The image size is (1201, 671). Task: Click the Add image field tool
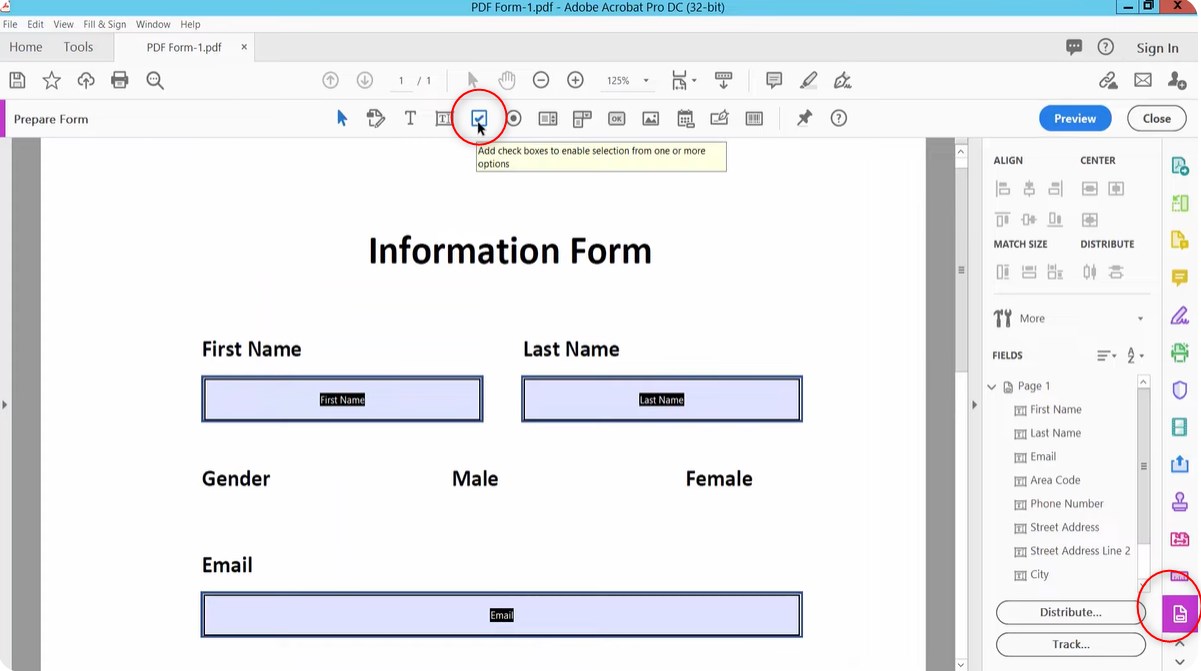pos(650,118)
